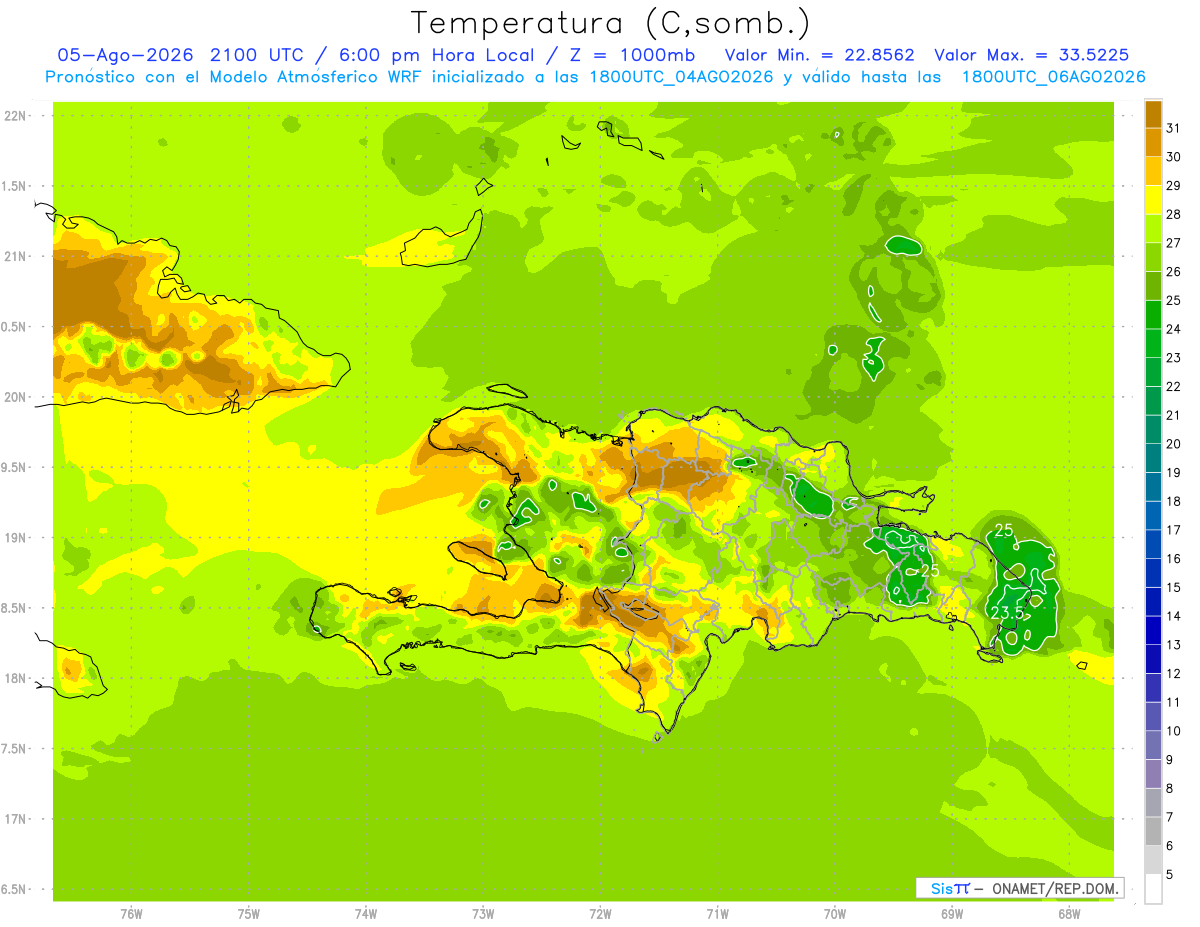Select the '19N' latitude label

pyautogui.click(x=14, y=538)
